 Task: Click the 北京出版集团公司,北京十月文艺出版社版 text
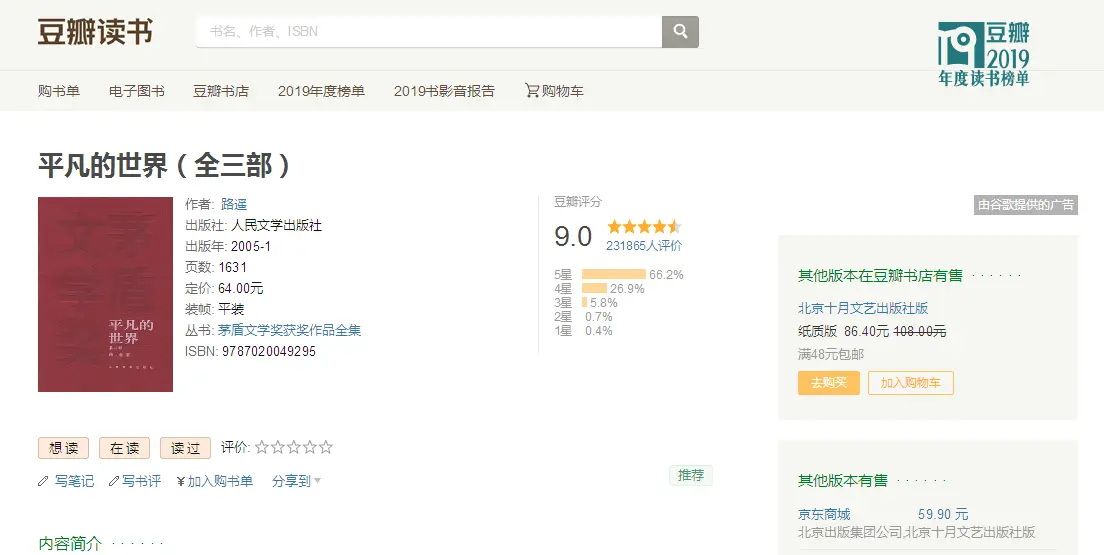(x=917, y=532)
